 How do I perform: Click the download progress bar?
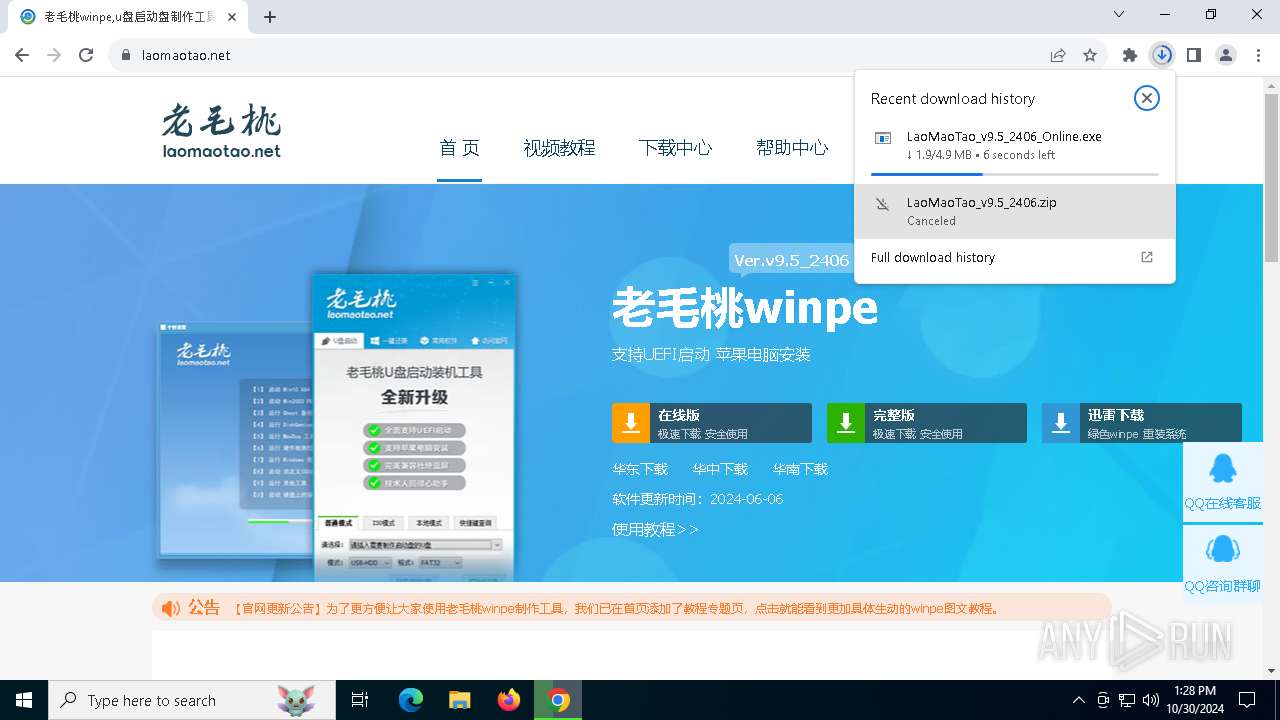point(1014,174)
